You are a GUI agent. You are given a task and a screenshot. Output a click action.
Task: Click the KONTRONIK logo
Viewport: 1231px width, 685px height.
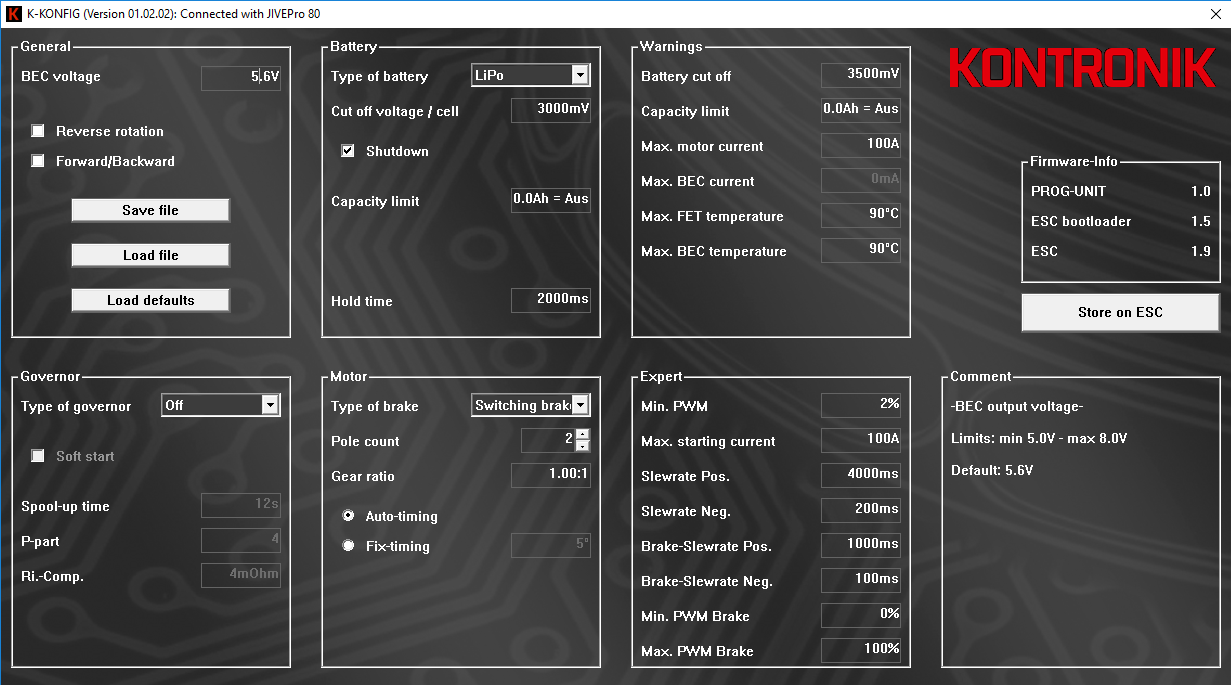coord(1081,70)
